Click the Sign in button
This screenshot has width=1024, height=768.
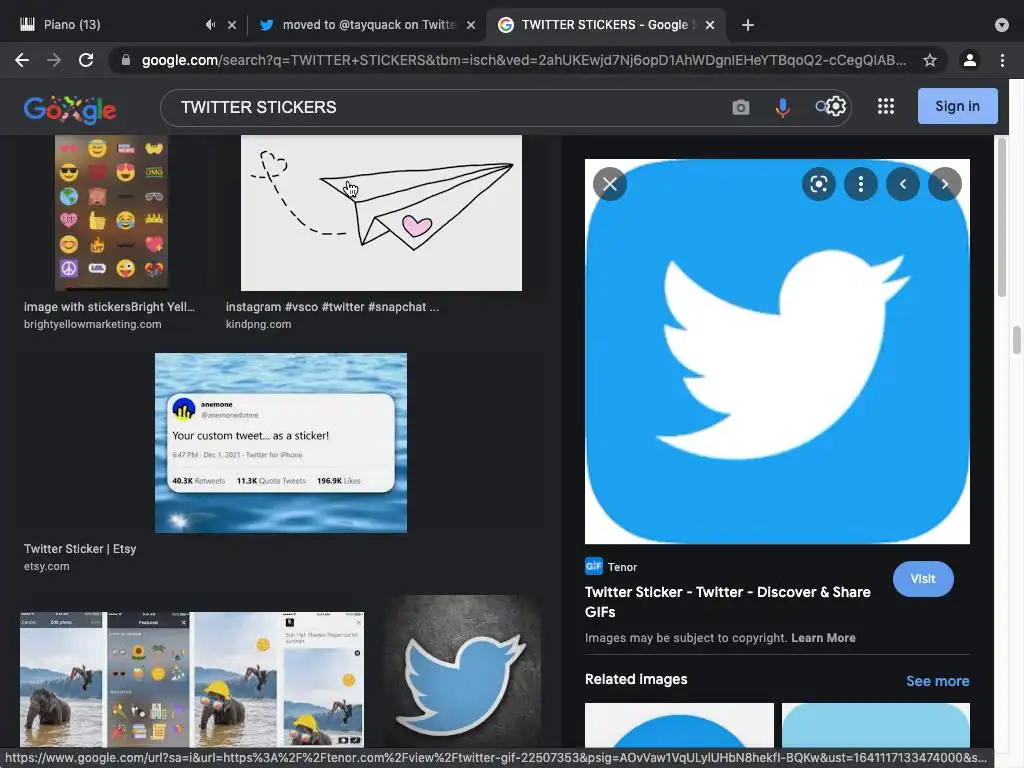pyautogui.click(x=957, y=106)
